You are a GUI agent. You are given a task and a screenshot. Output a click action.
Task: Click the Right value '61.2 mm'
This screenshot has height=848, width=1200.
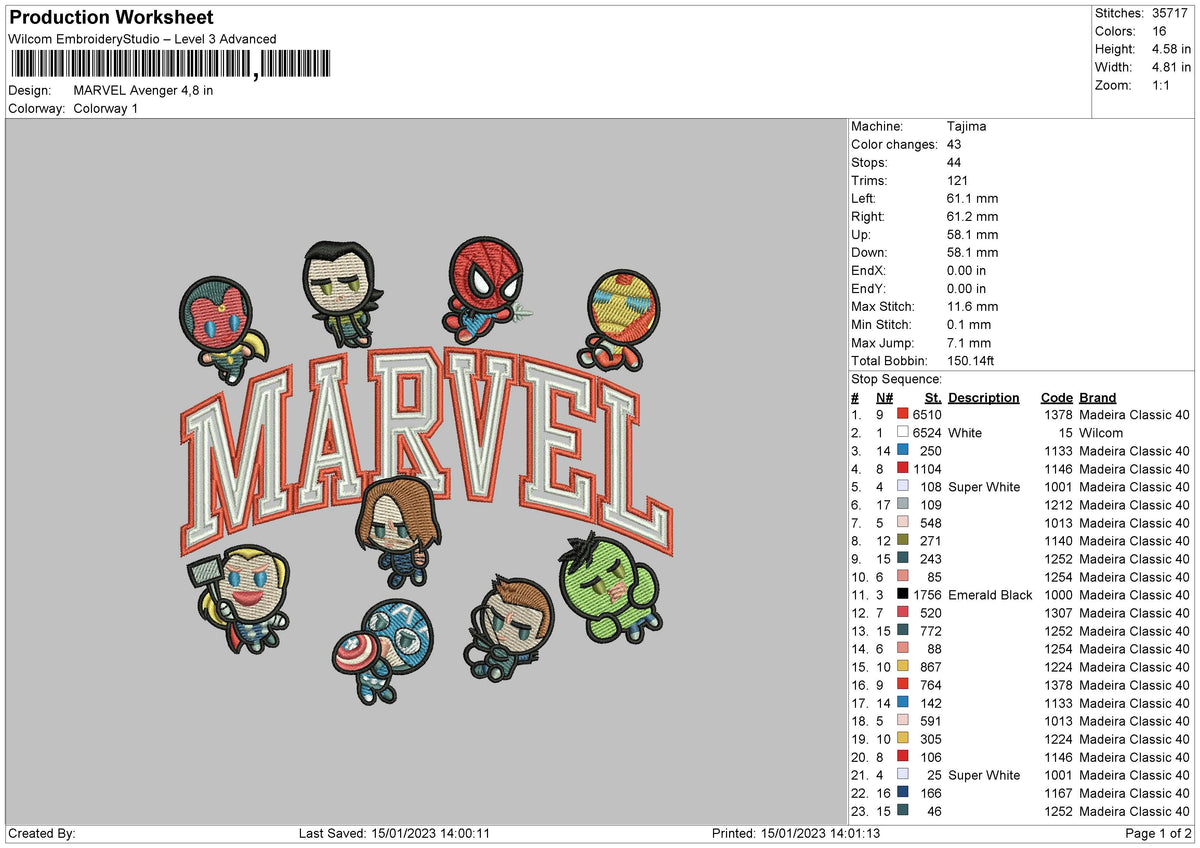(x=972, y=216)
